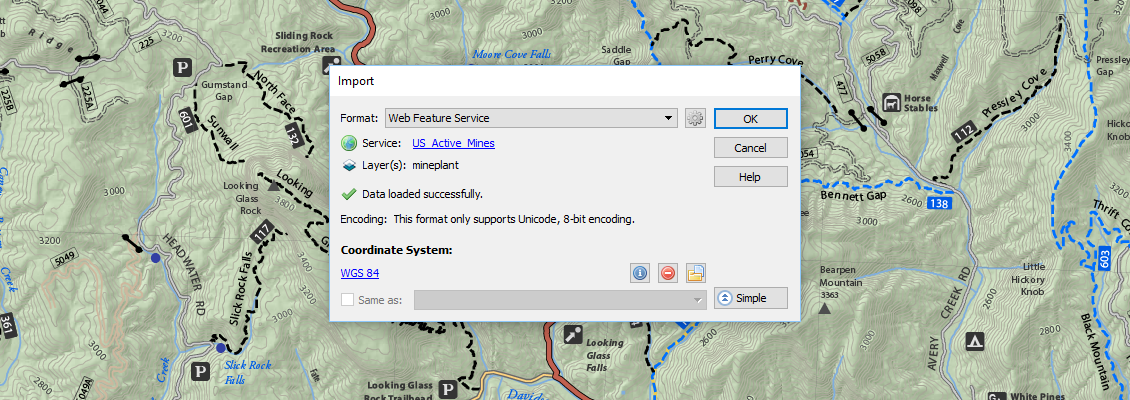The image size is (1130, 400).
Task: Open the US_Active_Mines service link
Action: [x=453, y=144]
